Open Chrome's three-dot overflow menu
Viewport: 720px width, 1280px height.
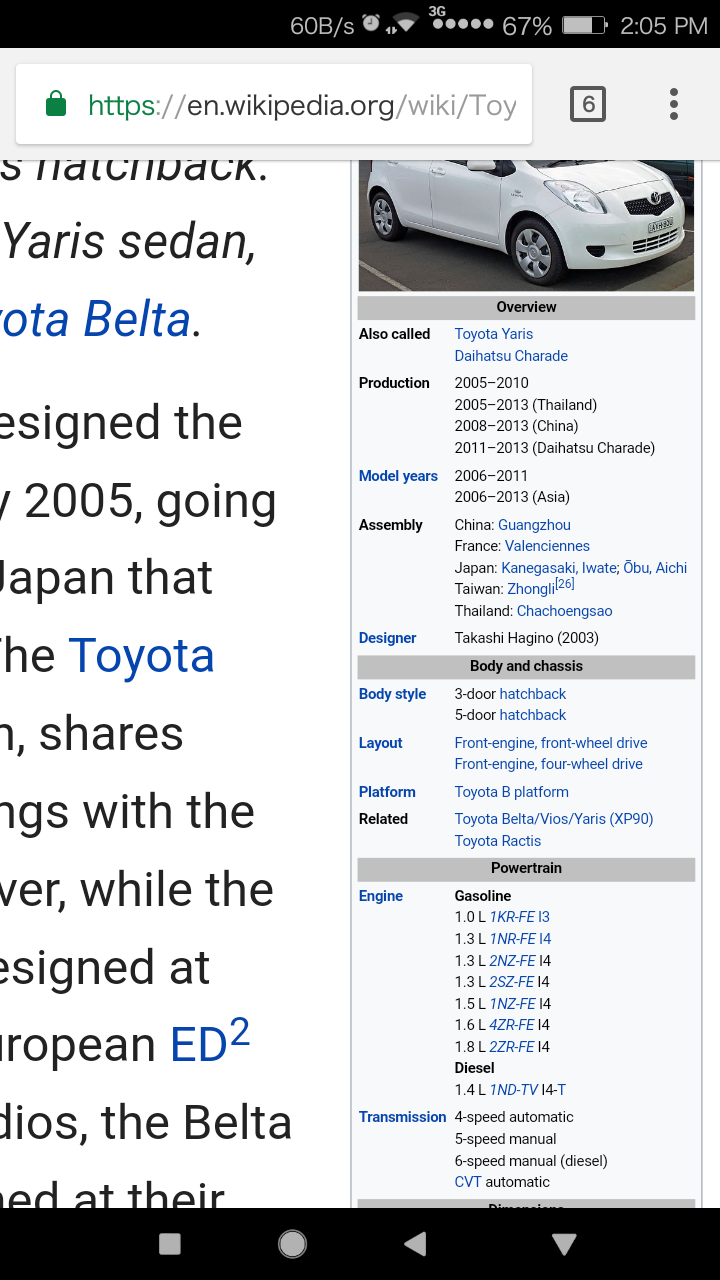point(674,104)
